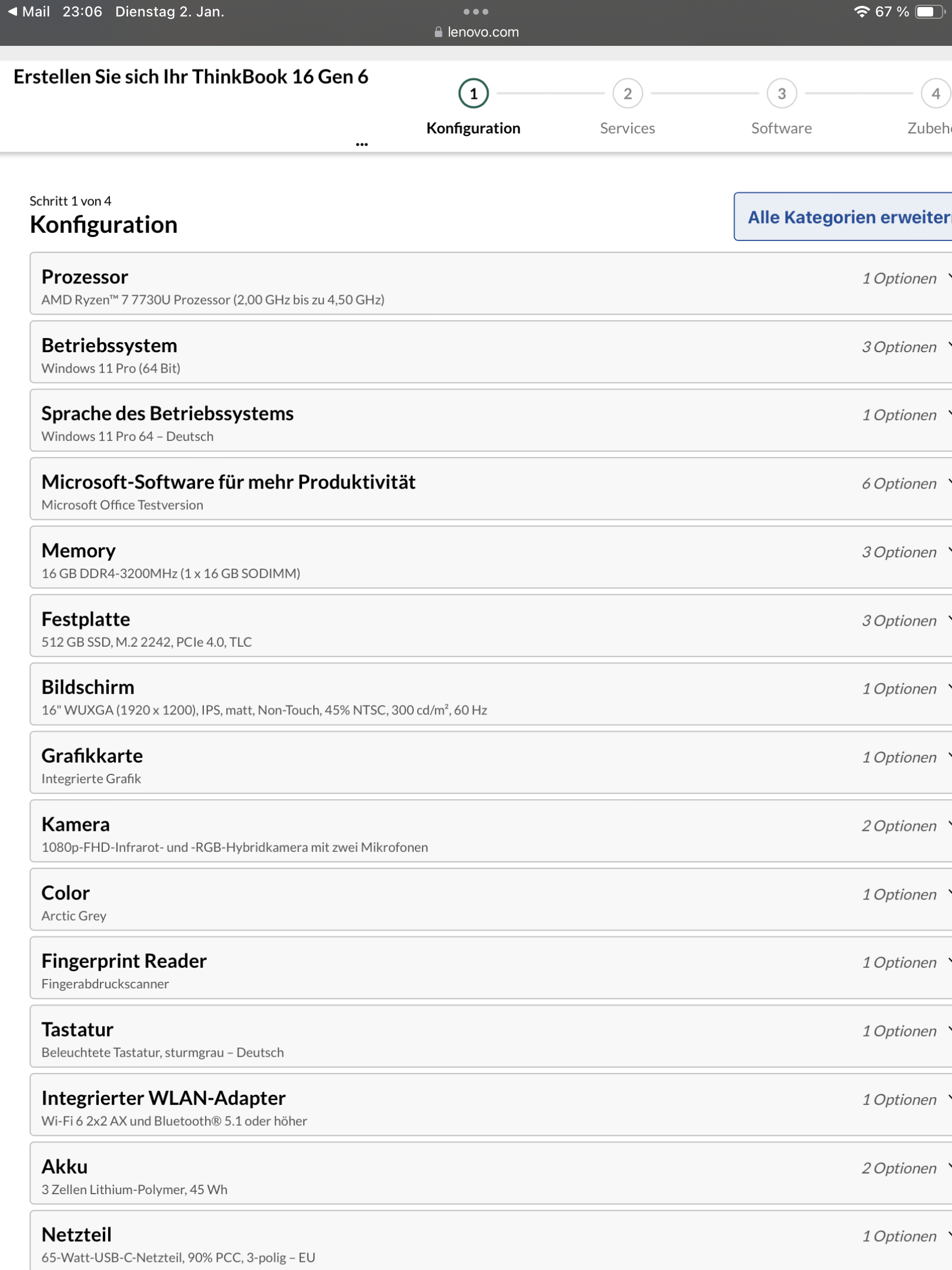Expand the Bildschirm section

491,694
